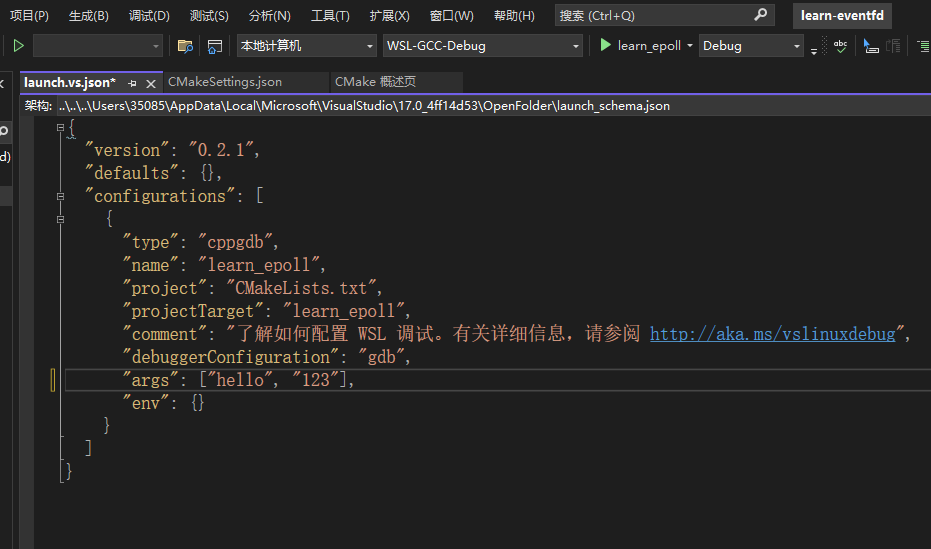Open the 帮助(H) menu
The image size is (931, 549).
(514, 15)
